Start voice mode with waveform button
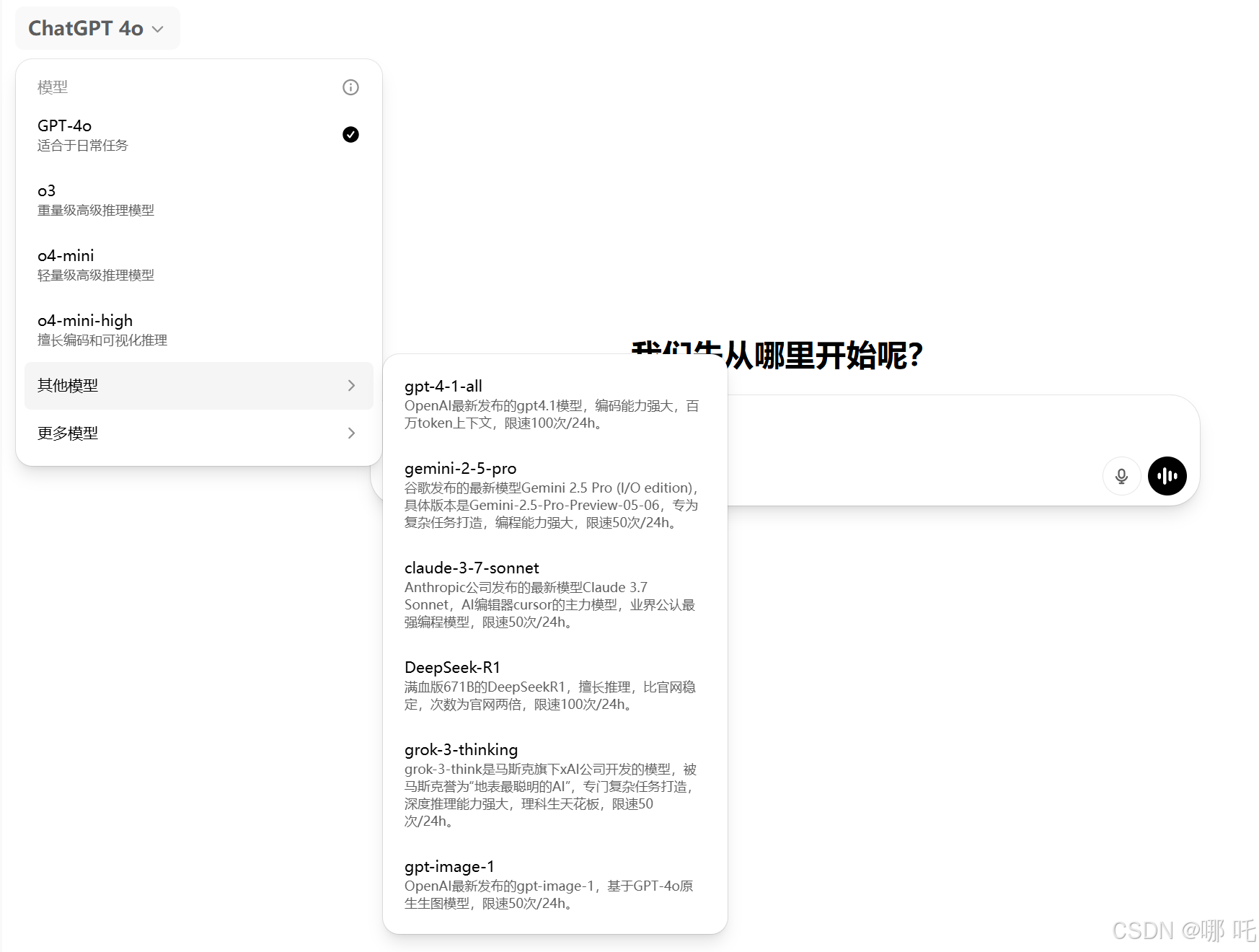 tap(1167, 476)
